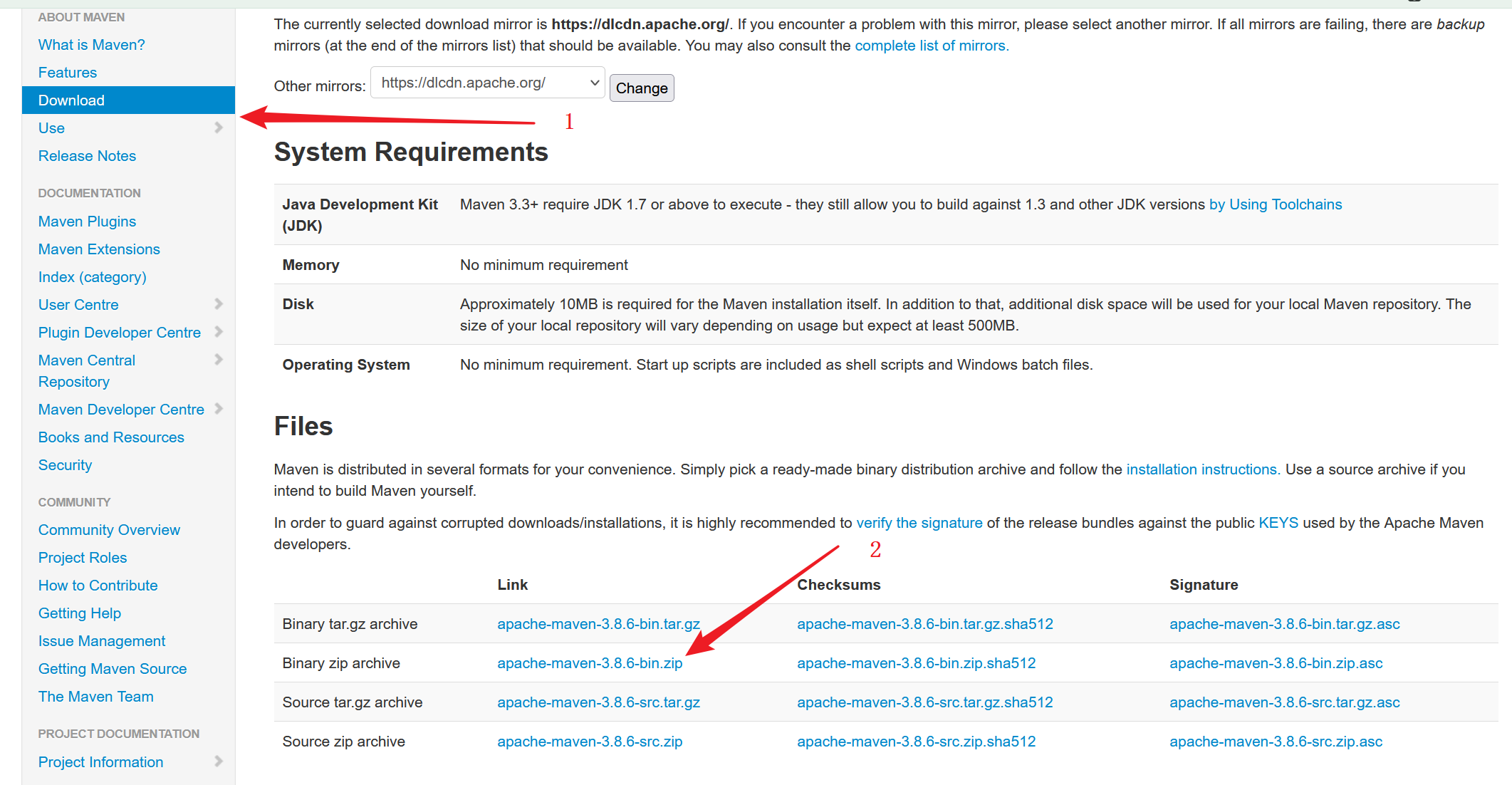Image resolution: width=1512 pixels, height=785 pixels.
Task: Click the Signature column header
Action: (1204, 585)
